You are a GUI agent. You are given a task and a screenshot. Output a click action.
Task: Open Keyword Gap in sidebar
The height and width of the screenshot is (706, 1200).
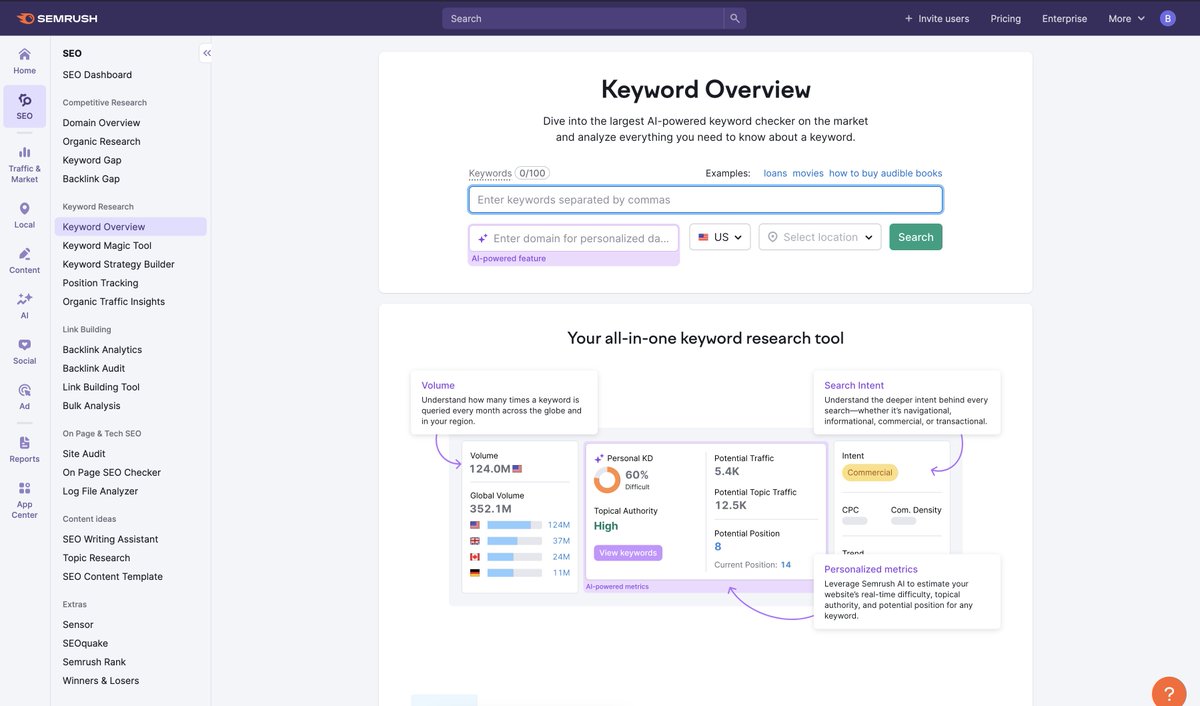click(92, 160)
